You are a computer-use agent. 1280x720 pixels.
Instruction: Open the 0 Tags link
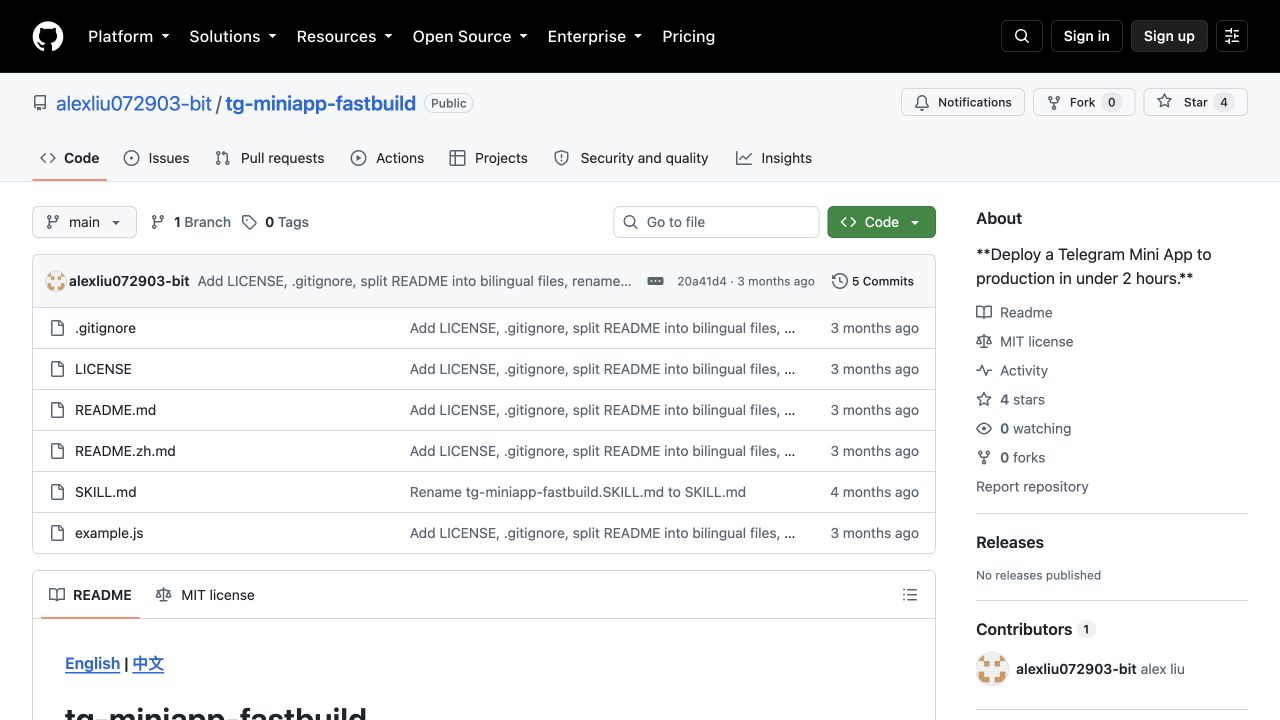tap(275, 222)
